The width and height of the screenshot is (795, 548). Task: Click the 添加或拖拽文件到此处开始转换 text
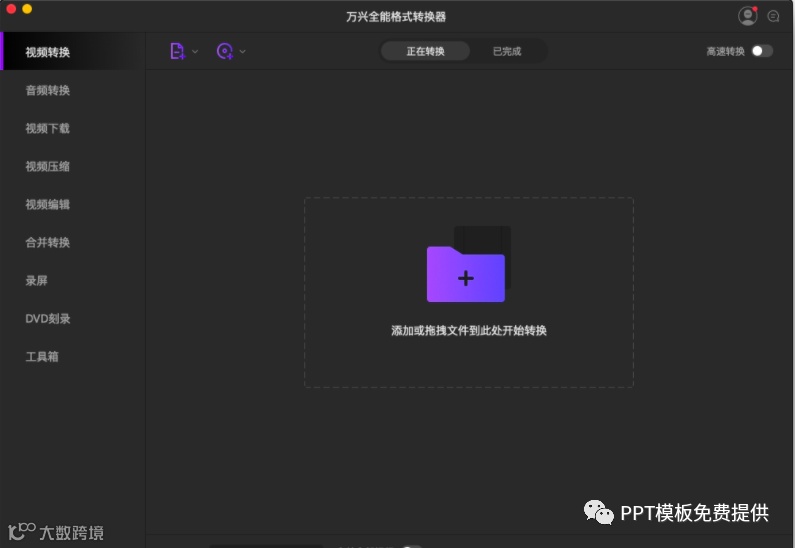(468, 331)
